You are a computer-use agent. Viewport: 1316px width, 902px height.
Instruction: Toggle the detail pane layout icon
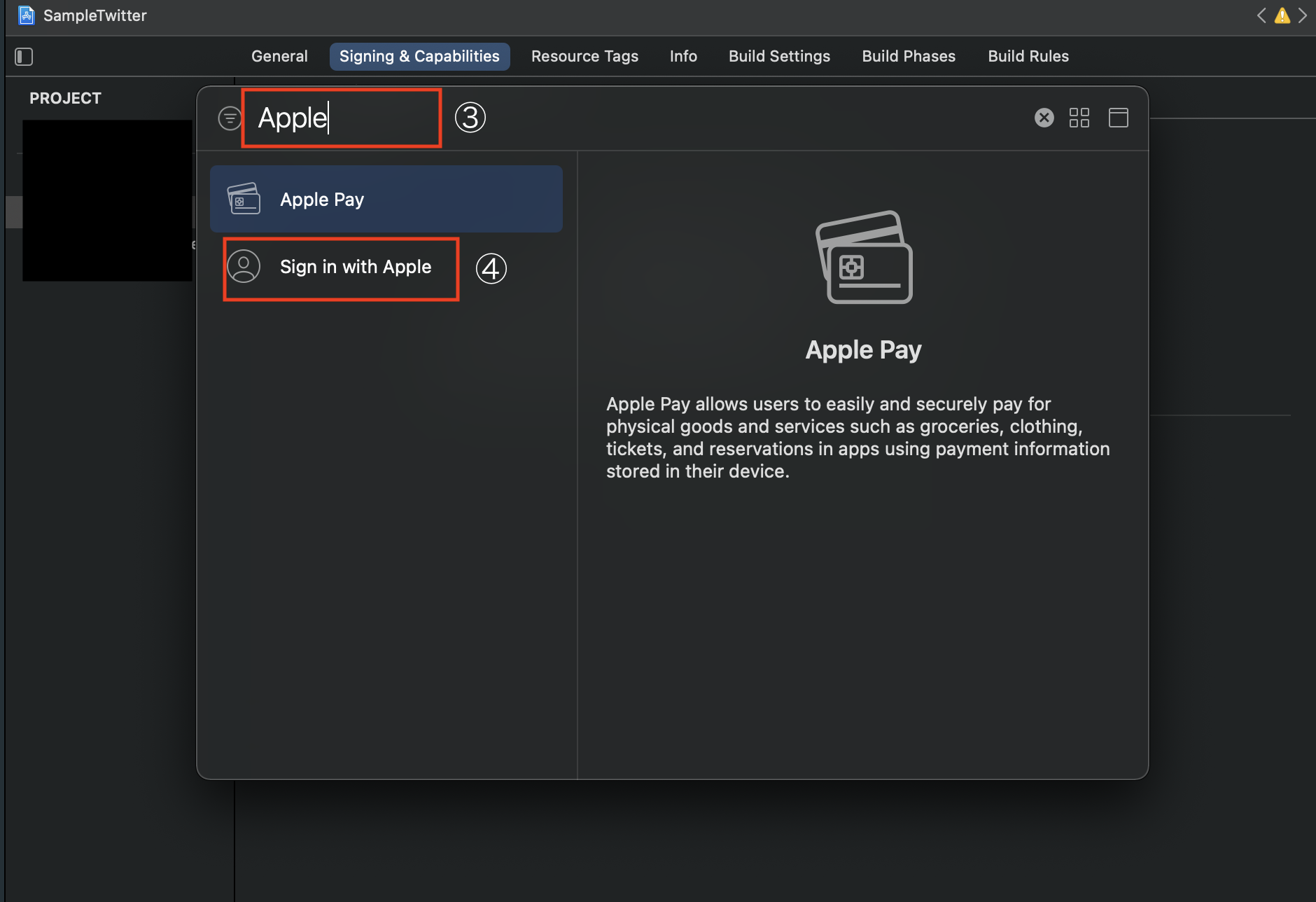pos(1119,118)
